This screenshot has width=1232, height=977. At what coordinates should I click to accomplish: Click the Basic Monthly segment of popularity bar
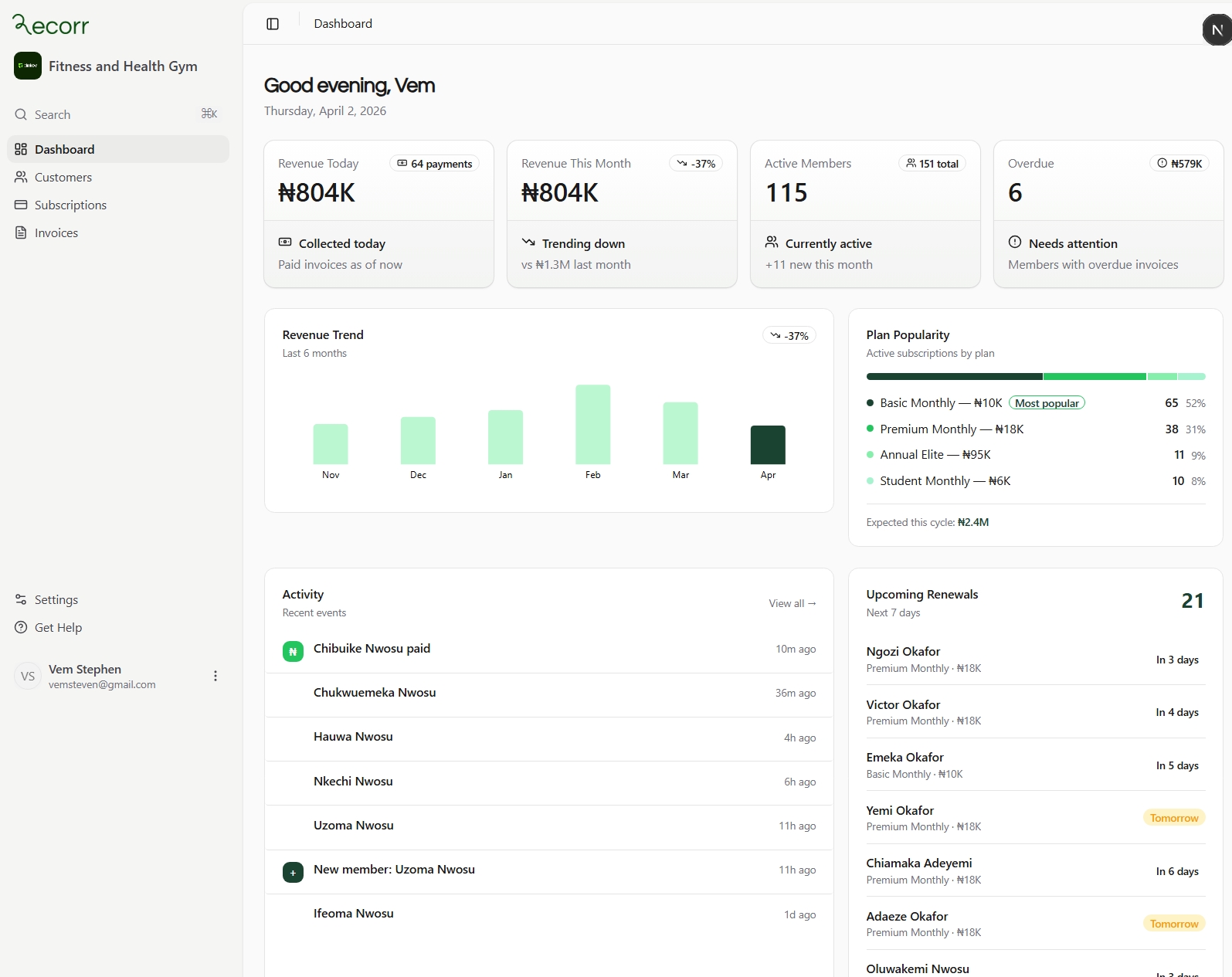[954, 377]
